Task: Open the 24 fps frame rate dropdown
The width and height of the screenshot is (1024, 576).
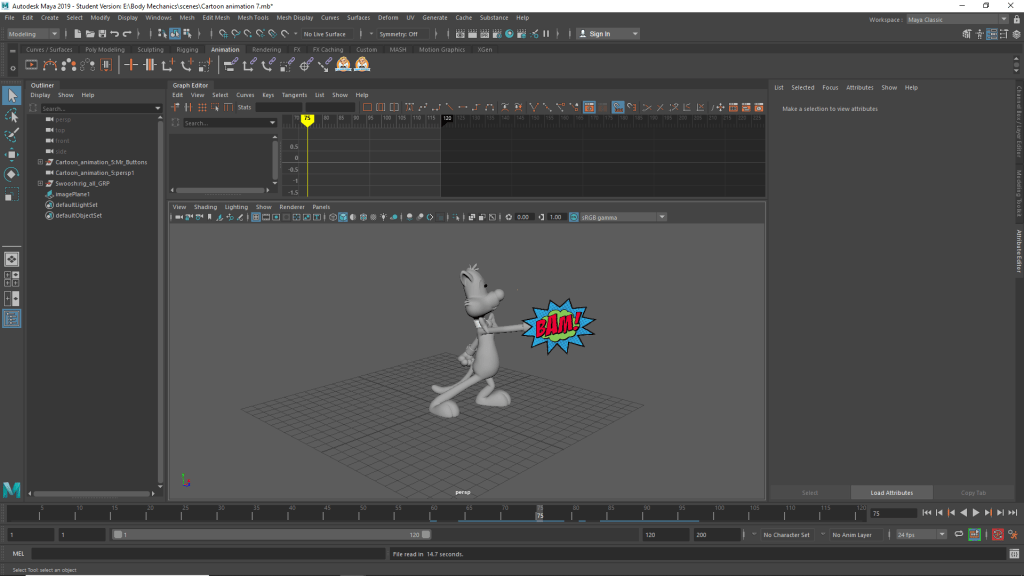Action: pos(920,535)
